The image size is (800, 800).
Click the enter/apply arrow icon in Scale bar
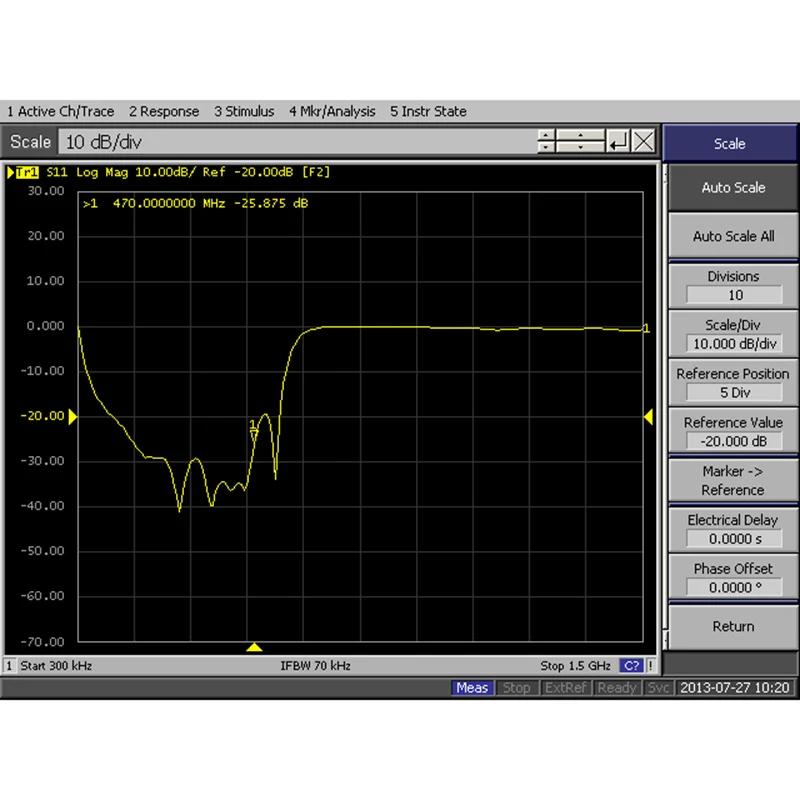click(618, 141)
